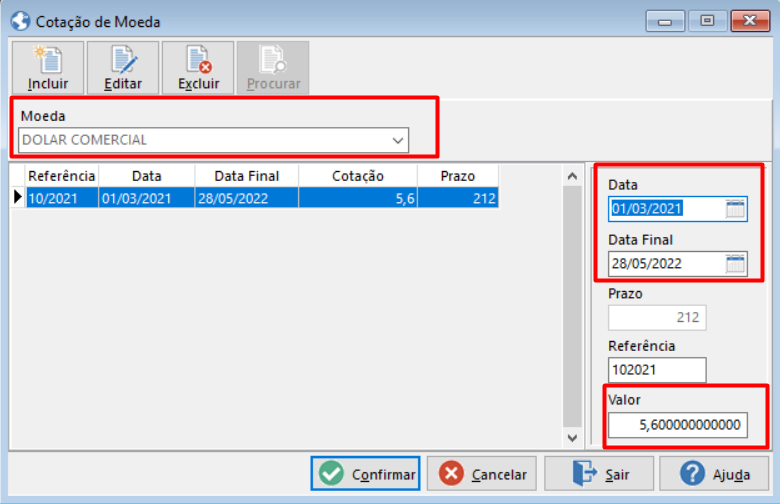Cancel editing with the Cancelar button

482,474
